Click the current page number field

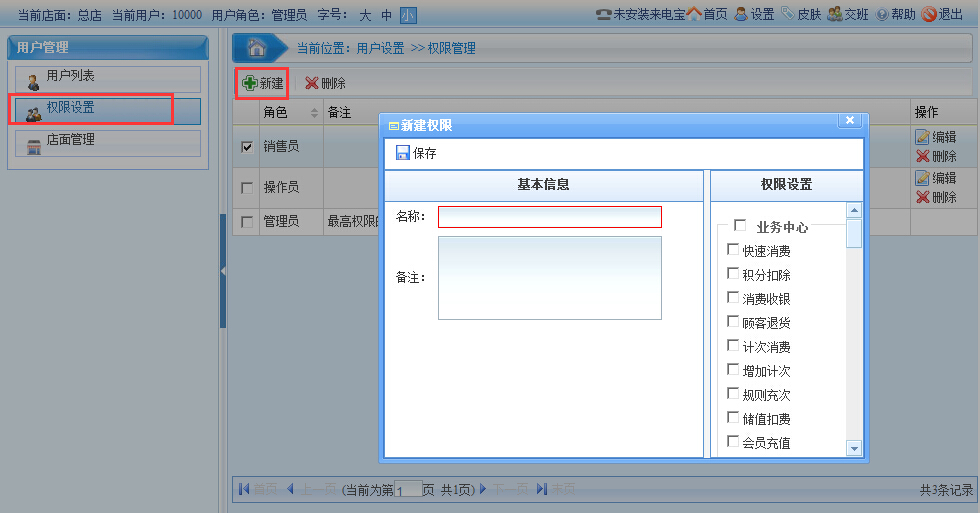[408, 491]
